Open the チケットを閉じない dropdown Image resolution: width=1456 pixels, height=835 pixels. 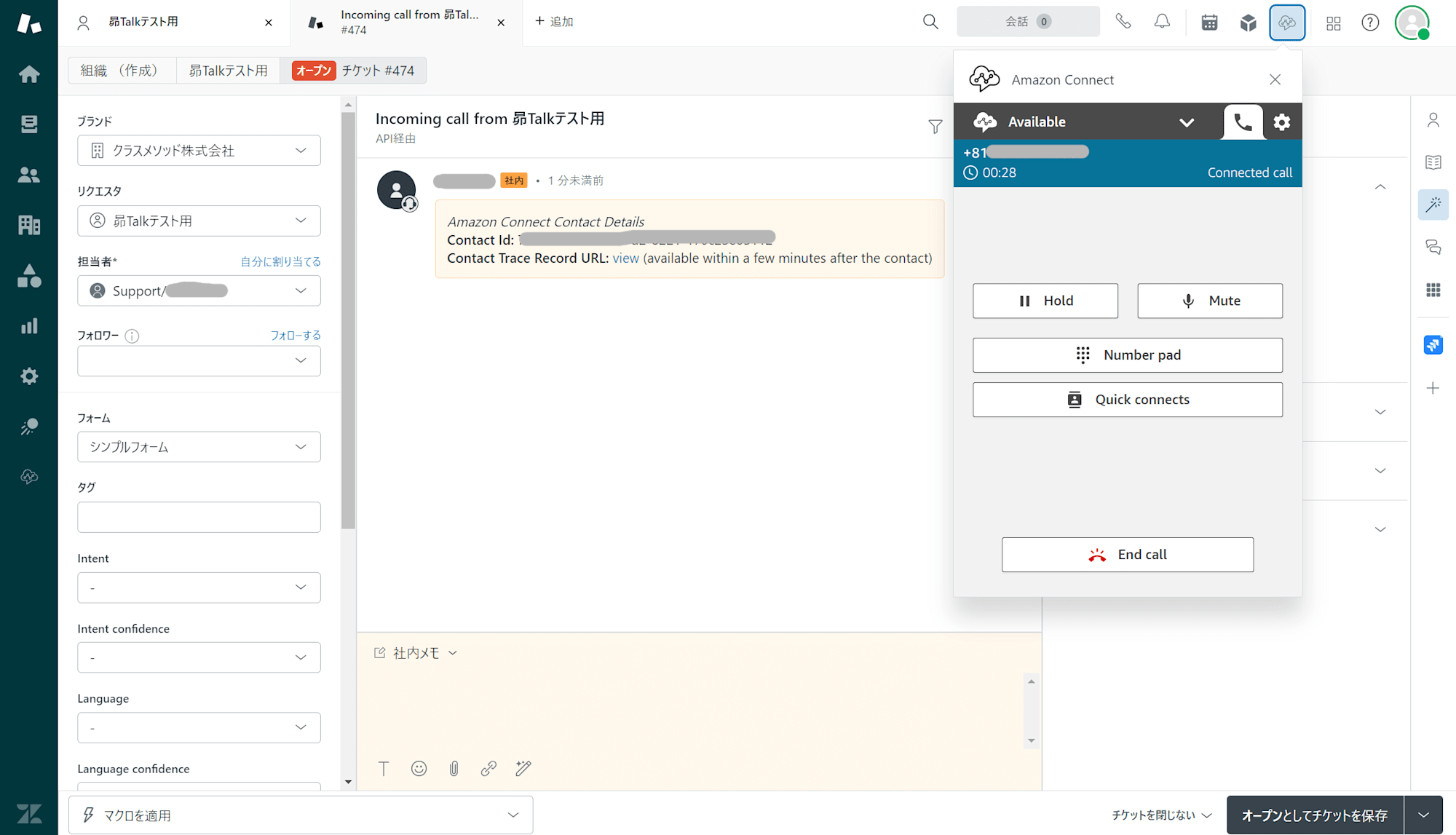click(x=1162, y=815)
